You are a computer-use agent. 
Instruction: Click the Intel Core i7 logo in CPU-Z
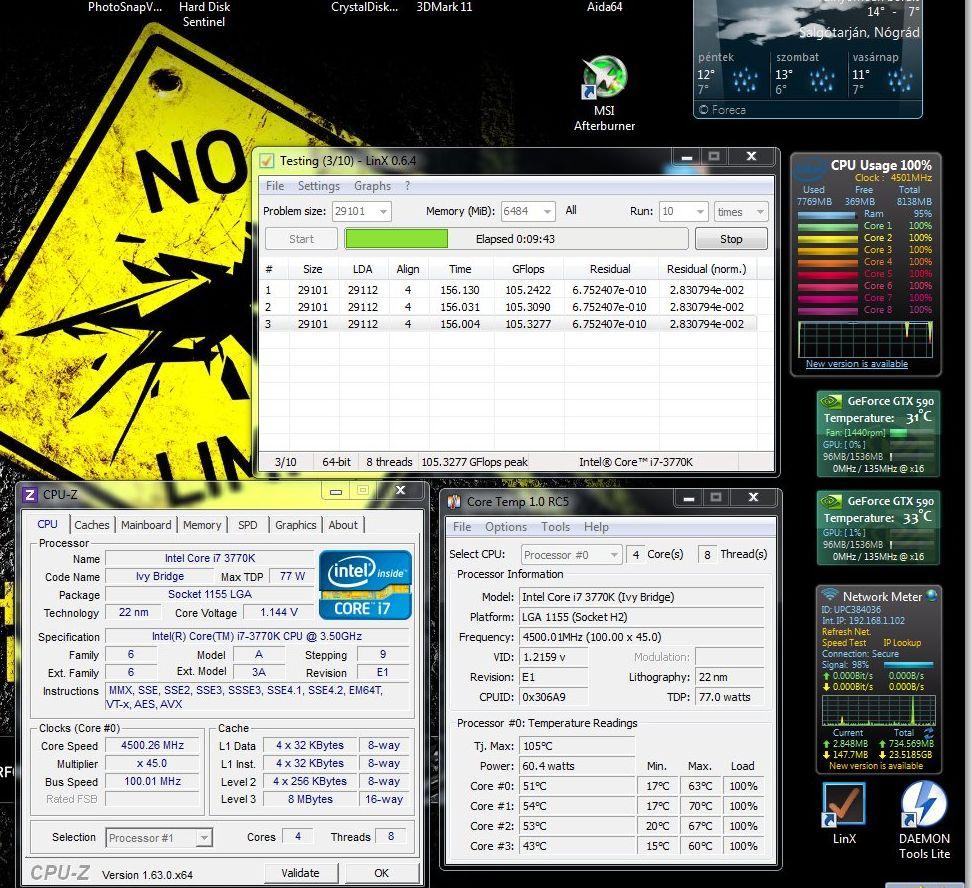tap(365, 585)
